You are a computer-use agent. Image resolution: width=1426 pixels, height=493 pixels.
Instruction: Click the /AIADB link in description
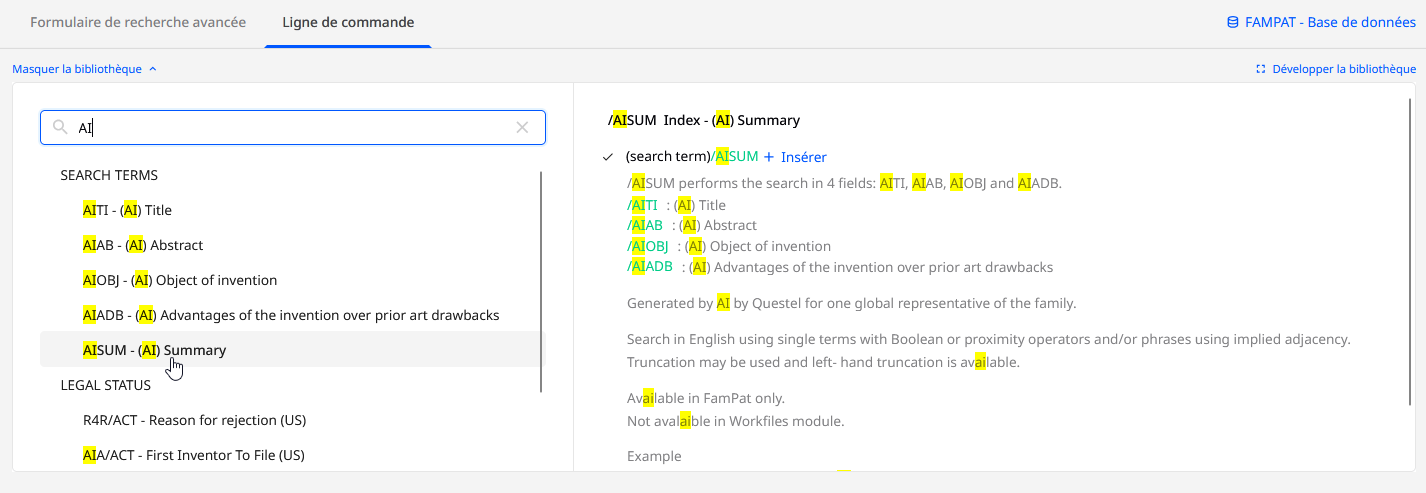coord(650,267)
